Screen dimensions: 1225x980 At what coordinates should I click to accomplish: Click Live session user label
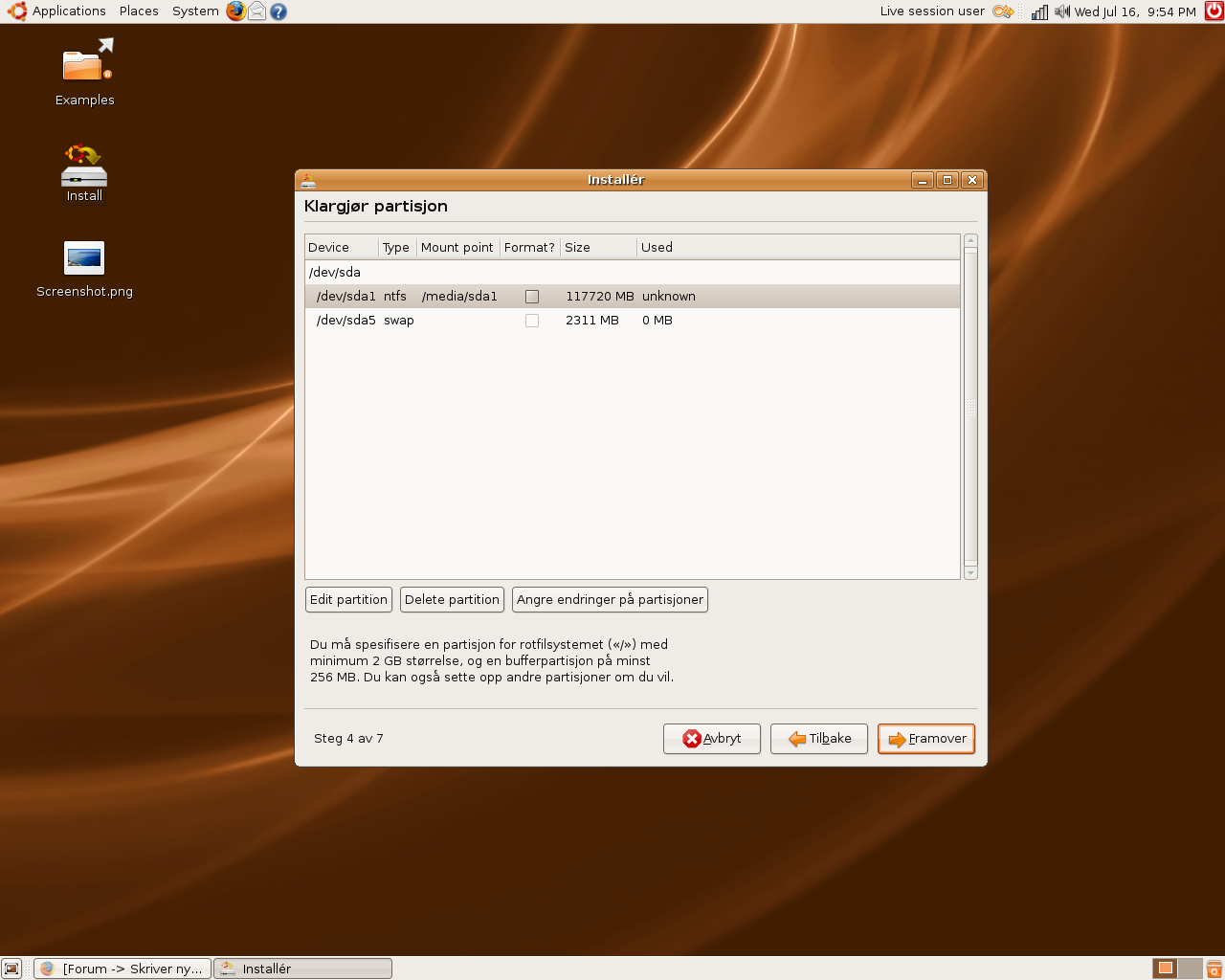[x=932, y=11]
